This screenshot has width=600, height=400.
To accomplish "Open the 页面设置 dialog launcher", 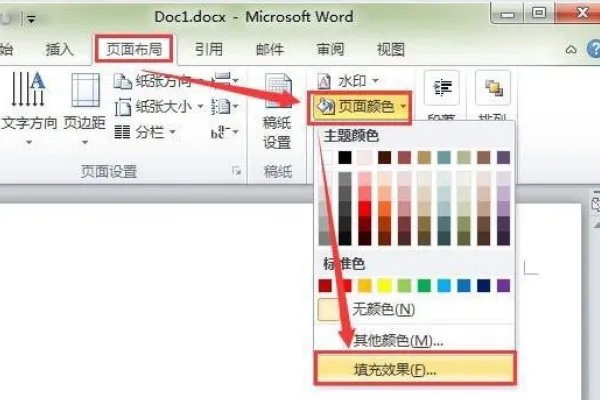I will tap(237, 171).
